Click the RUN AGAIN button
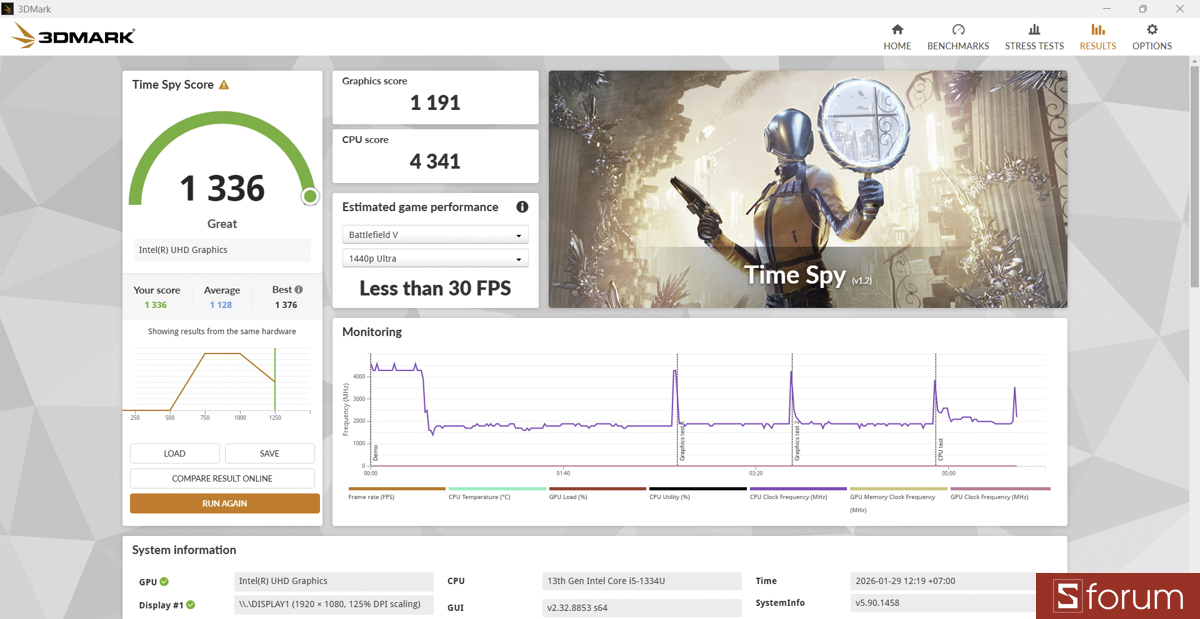 pos(224,503)
